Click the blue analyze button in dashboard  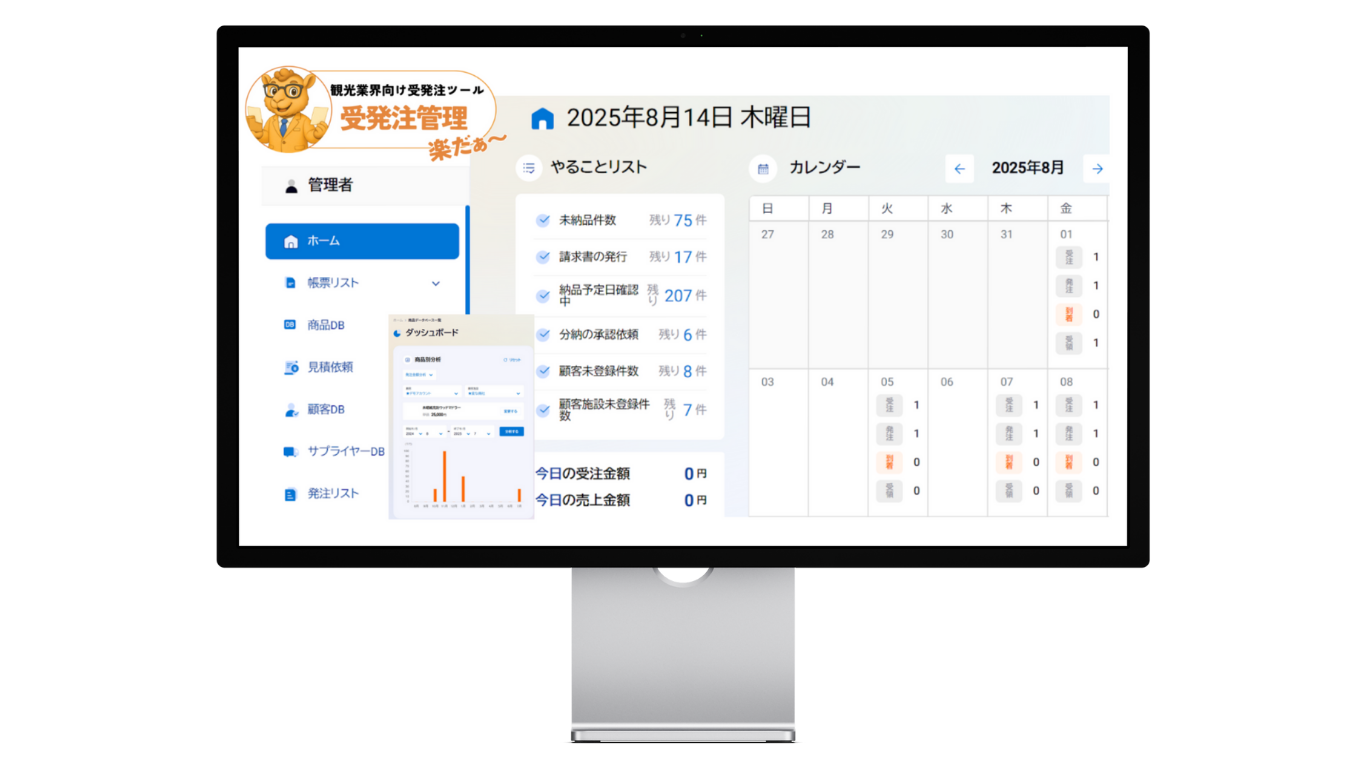(511, 431)
